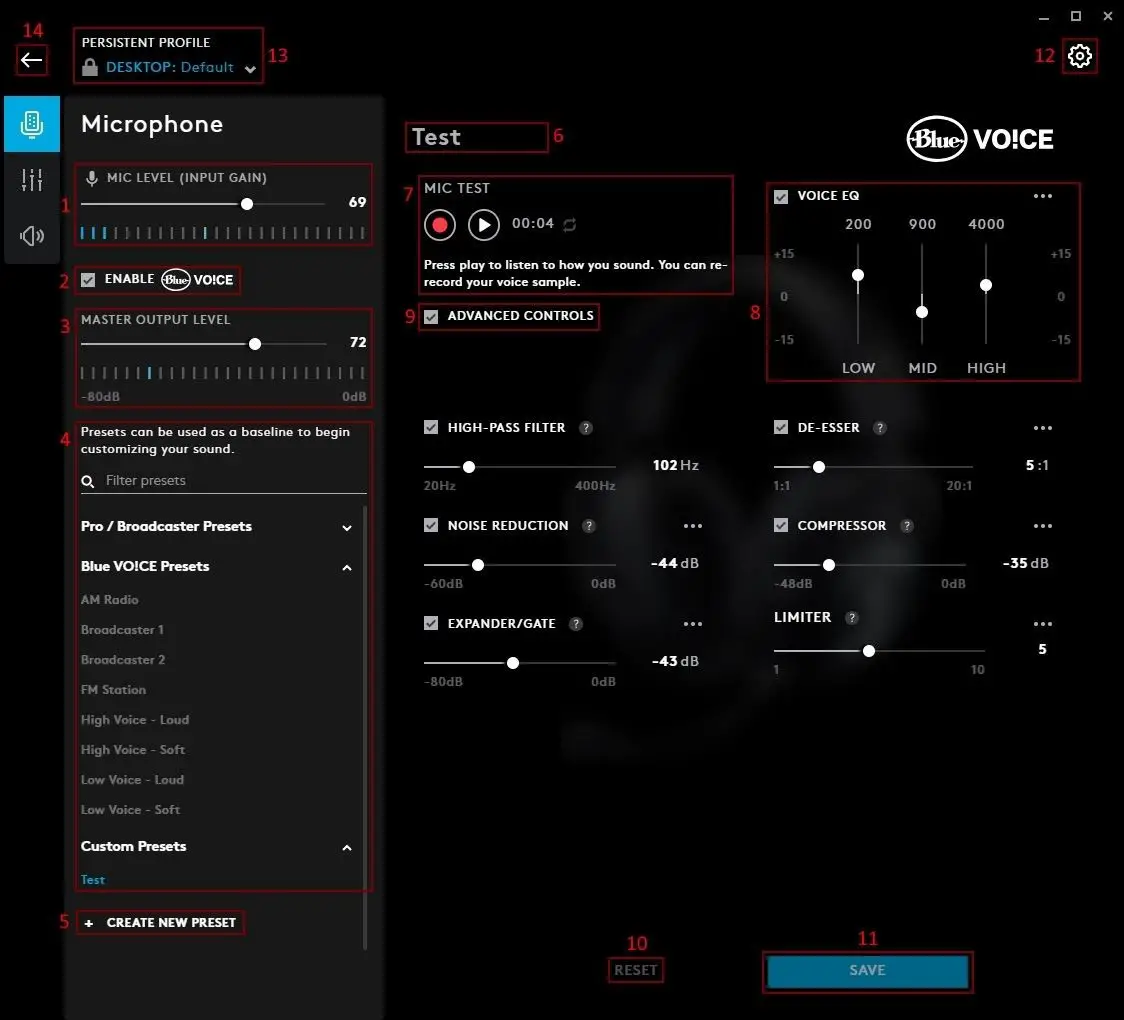Toggle the Noise Reduction checkbox
1124x1020 pixels.
point(431,526)
